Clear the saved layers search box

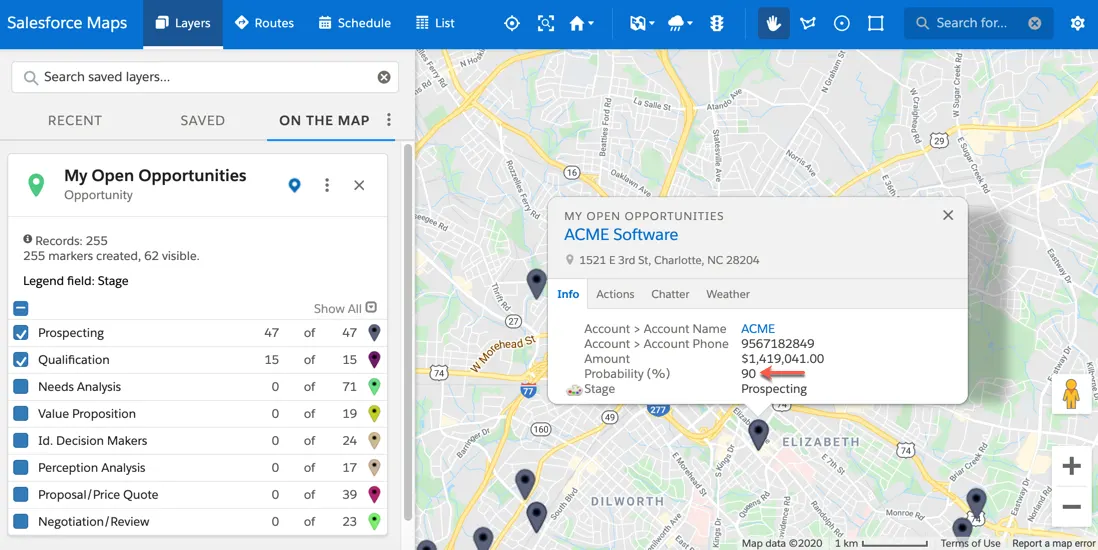[384, 77]
